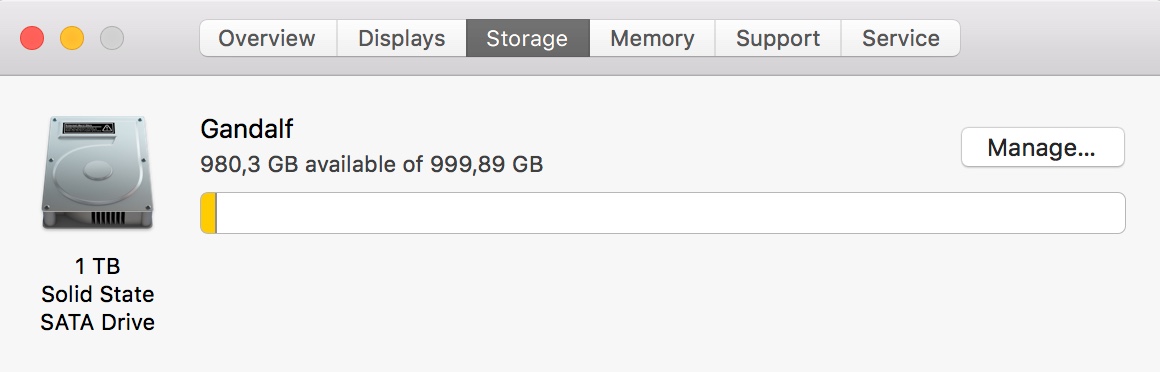Click the disabled gray zoom button
This screenshot has height=372, width=1160.
(x=112, y=38)
